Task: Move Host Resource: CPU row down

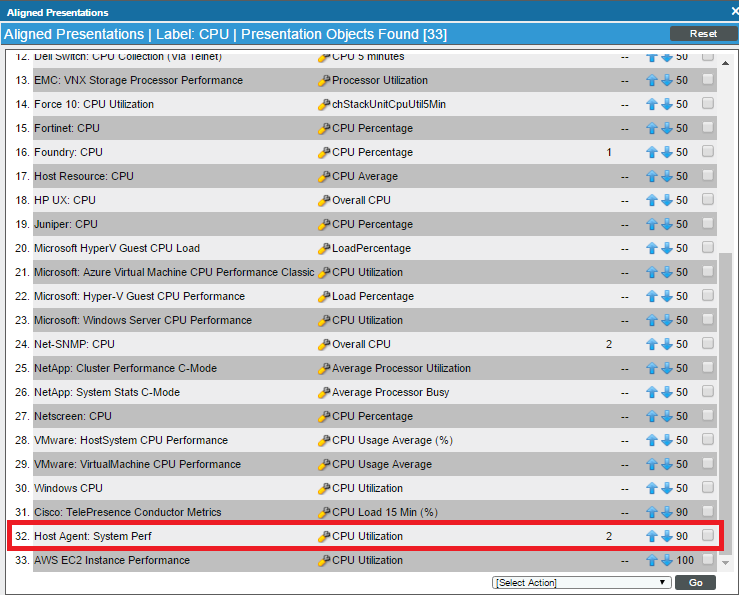Action: tap(666, 176)
